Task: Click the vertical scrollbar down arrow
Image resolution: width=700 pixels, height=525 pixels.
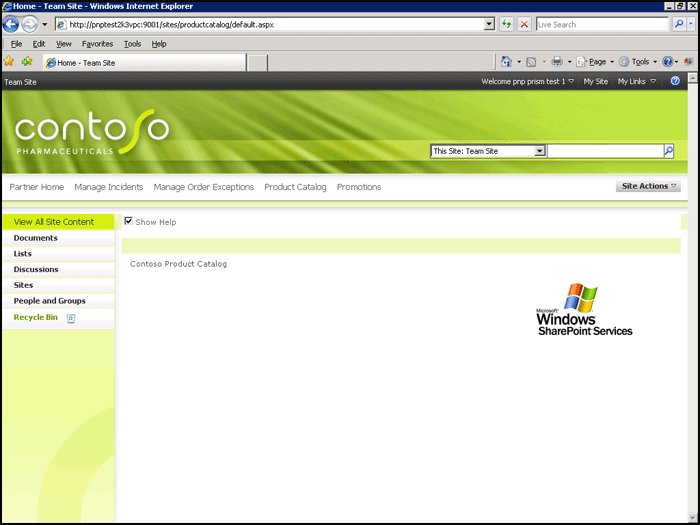Action: click(693, 517)
